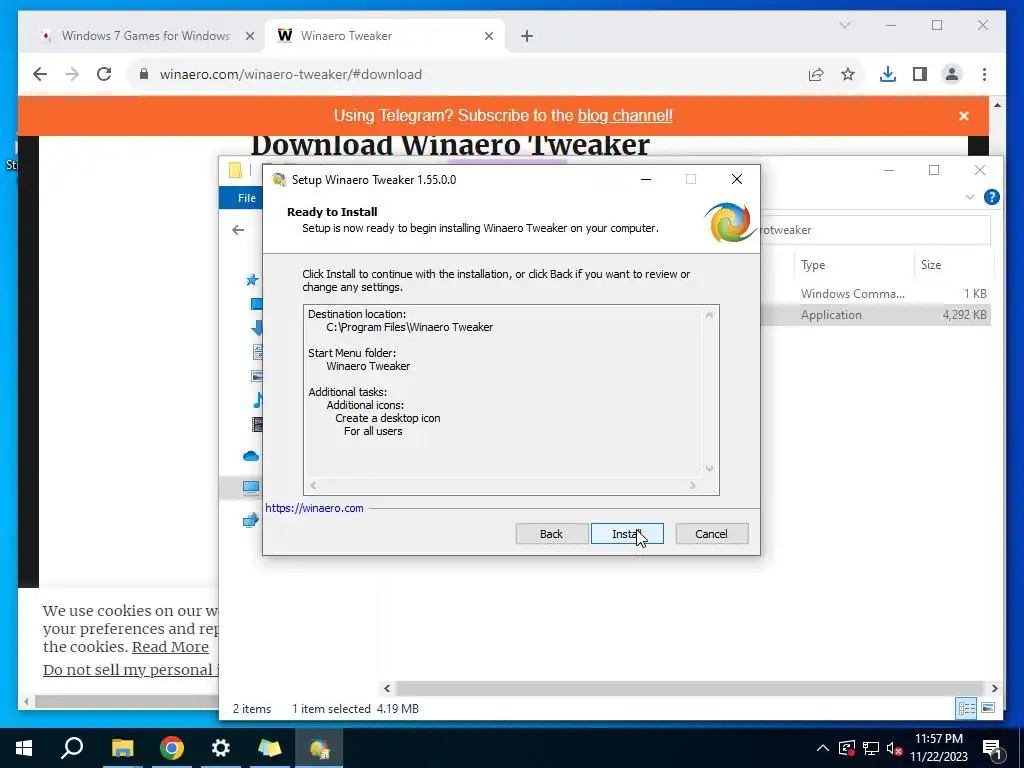The width and height of the screenshot is (1024, 768).
Task: Select This PC in Explorer sidebar
Action: click(251, 487)
